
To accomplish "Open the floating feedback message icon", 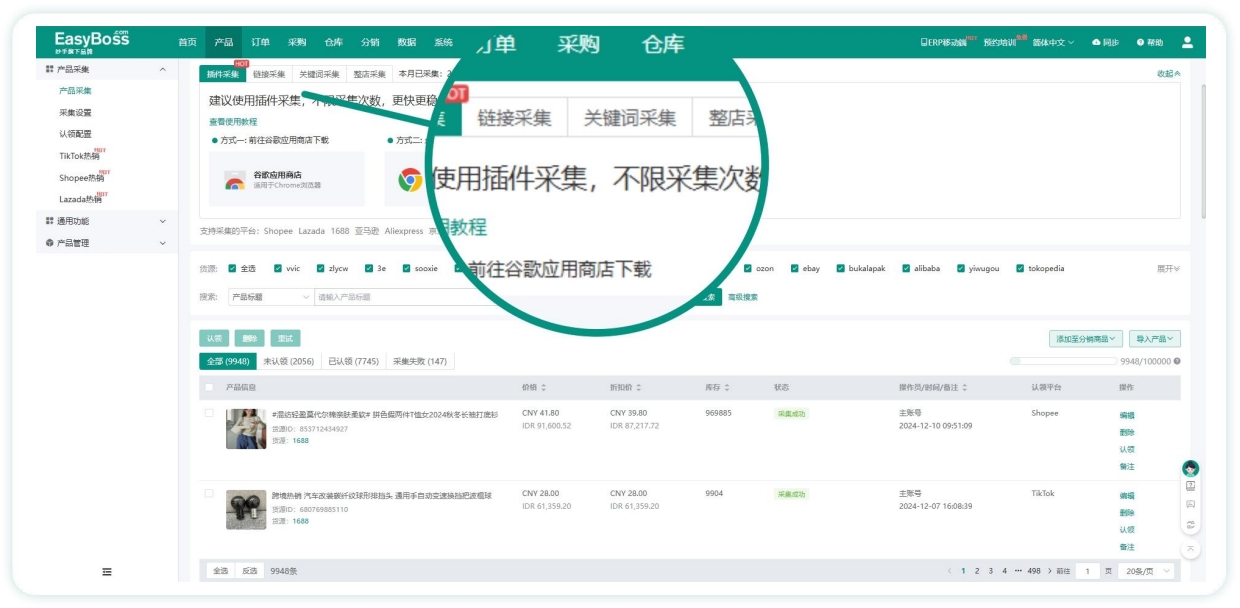I will point(1190,505).
